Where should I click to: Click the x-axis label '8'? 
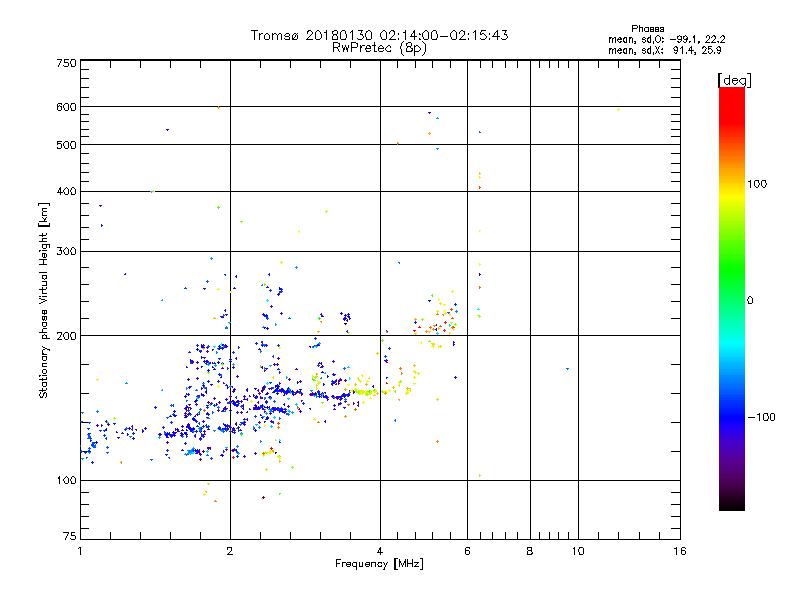[530, 551]
